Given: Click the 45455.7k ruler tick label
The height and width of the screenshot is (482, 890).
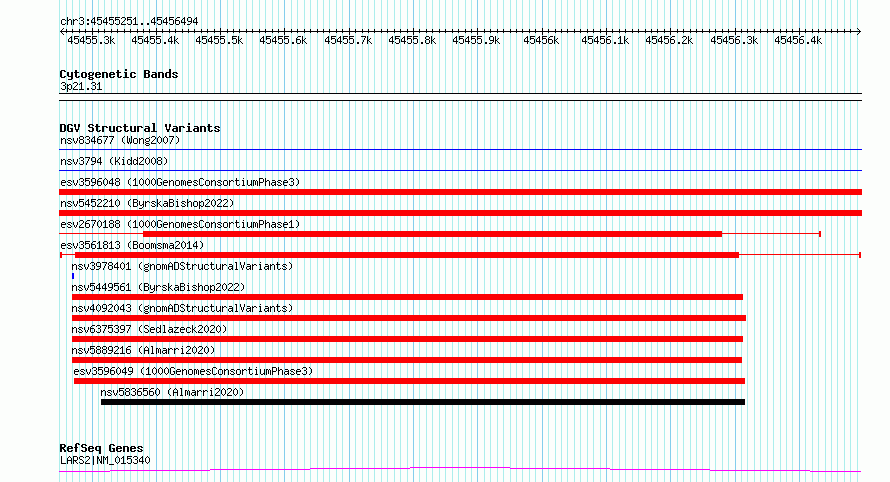Looking at the screenshot, I should click(348, 40).
